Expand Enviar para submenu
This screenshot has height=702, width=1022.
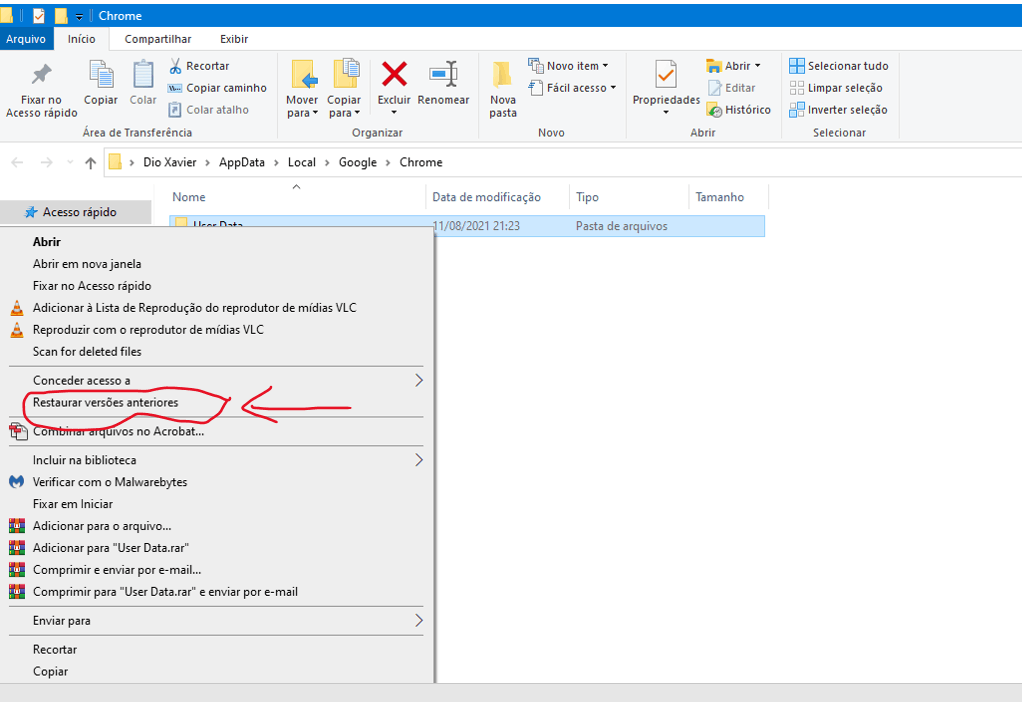pos(419,621)
